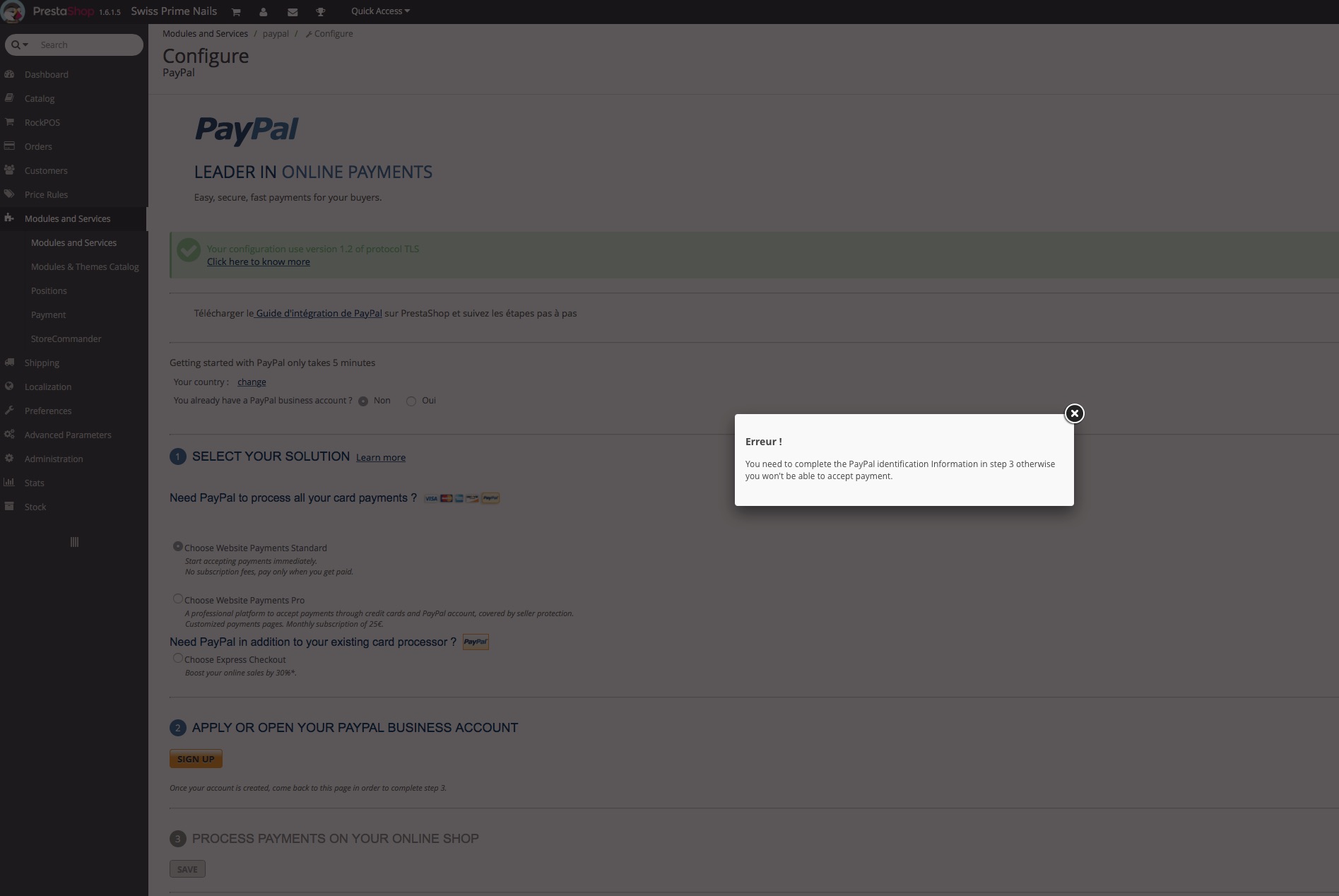Viewport: 1339px width, 896px height.
Task: Click the Localization globe icon
Action: (x=9, y=387)
